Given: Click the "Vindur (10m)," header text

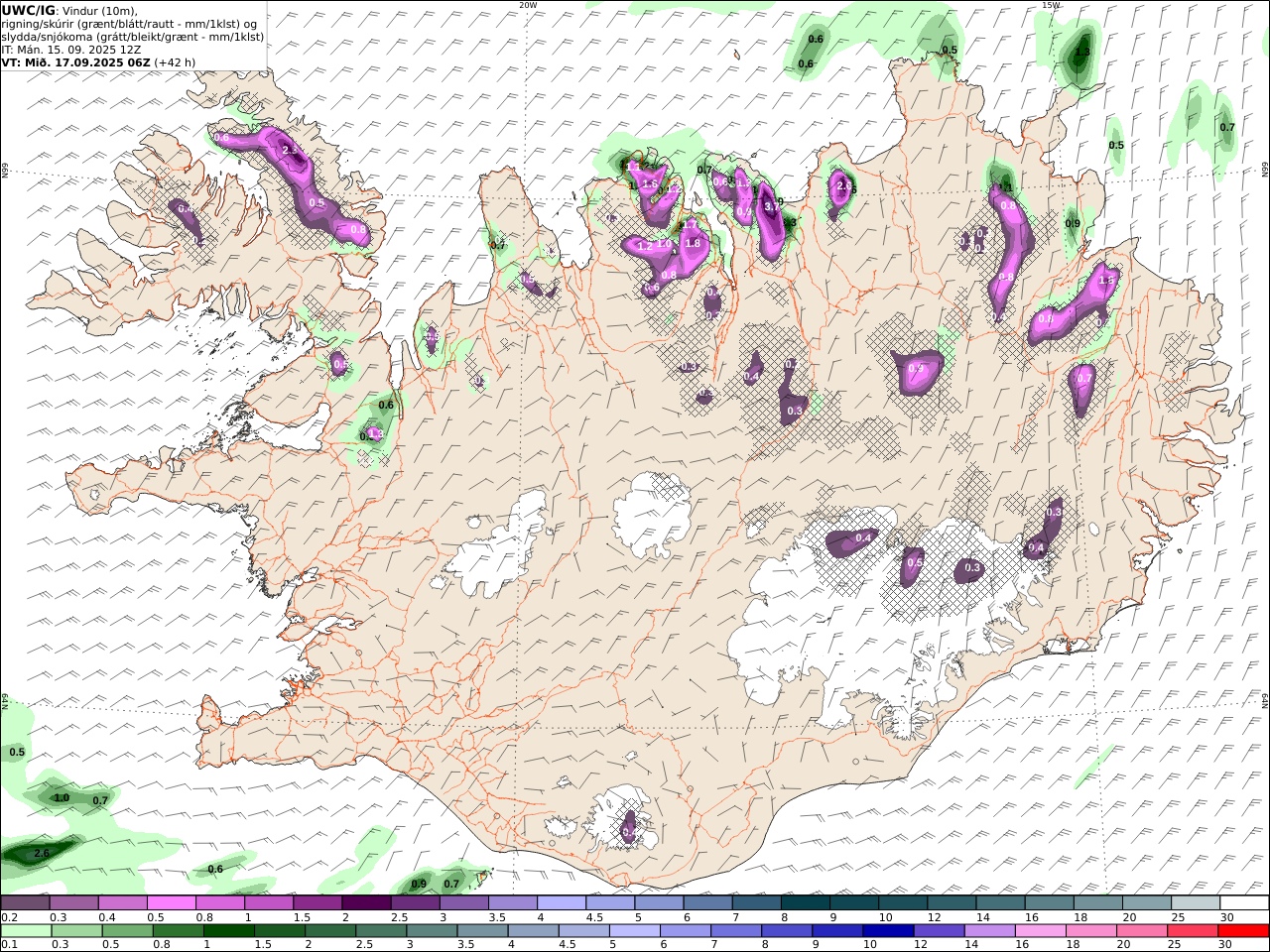Looking at the screenshot, I should coord(100,10).
